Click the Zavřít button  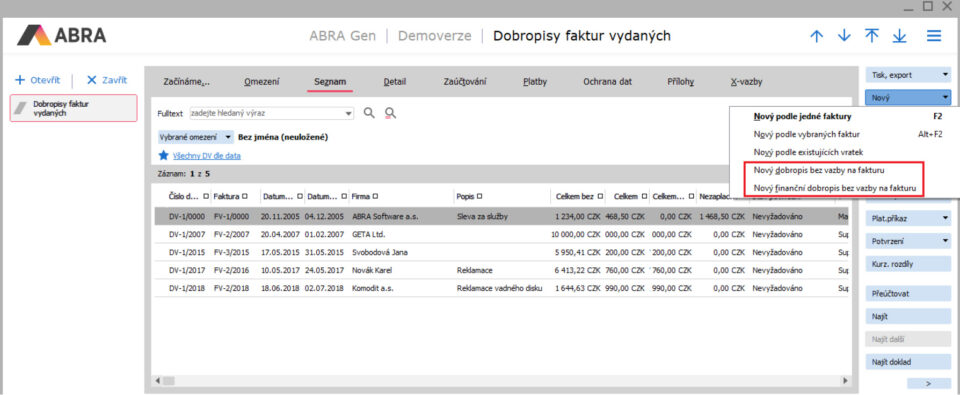(107, 80)
